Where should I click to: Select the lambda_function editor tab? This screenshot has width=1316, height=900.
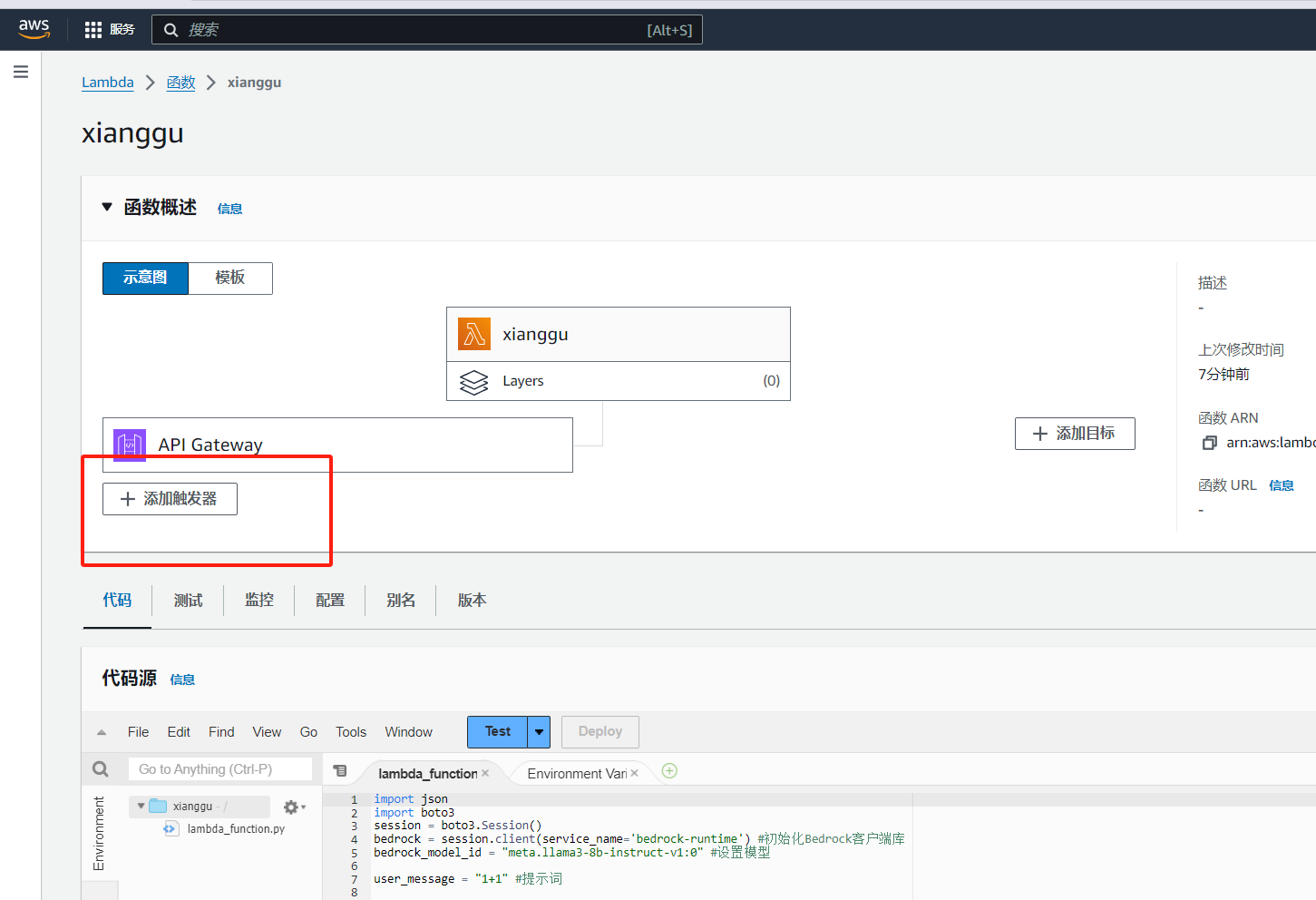click(427, 773)
